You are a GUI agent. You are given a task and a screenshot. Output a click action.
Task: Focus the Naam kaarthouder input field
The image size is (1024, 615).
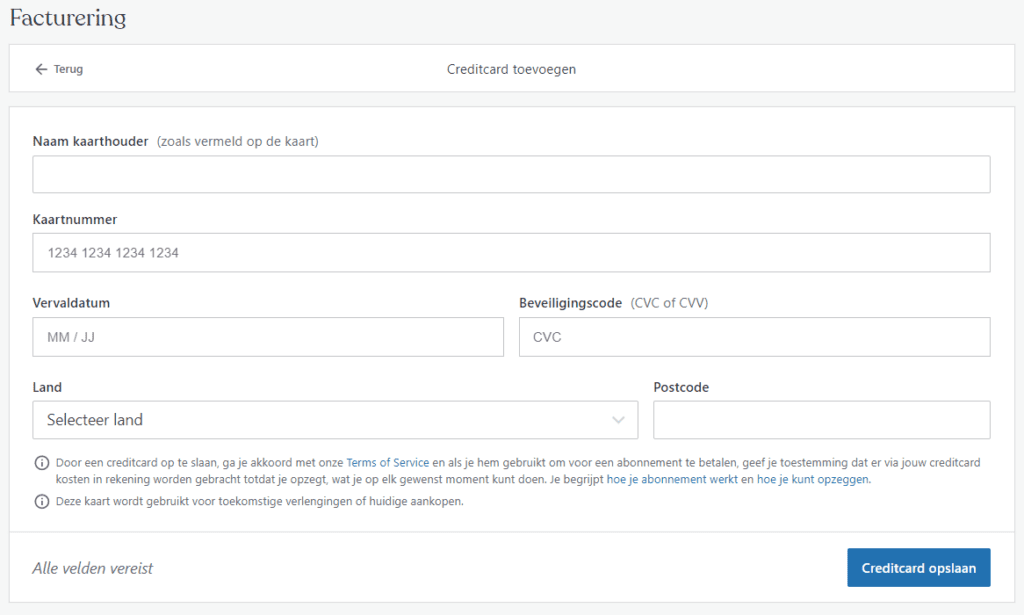tap(511, 174)
